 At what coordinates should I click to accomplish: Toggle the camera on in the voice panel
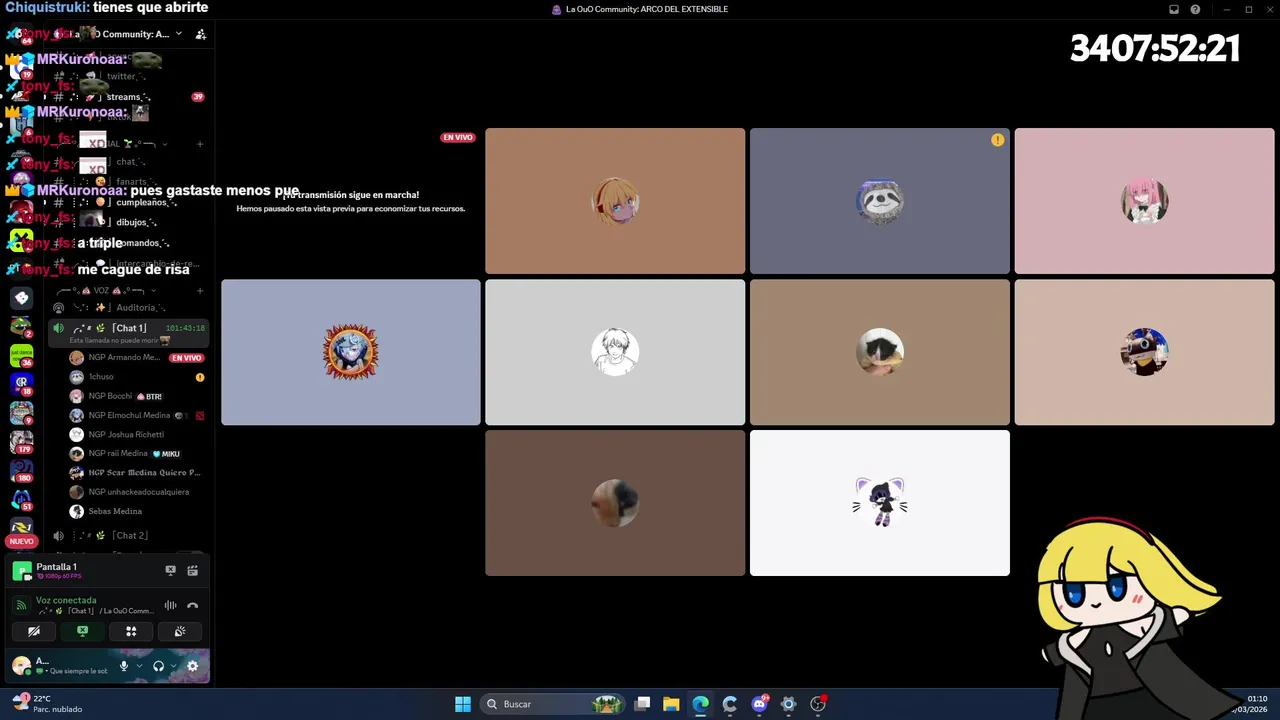point(34,631)
